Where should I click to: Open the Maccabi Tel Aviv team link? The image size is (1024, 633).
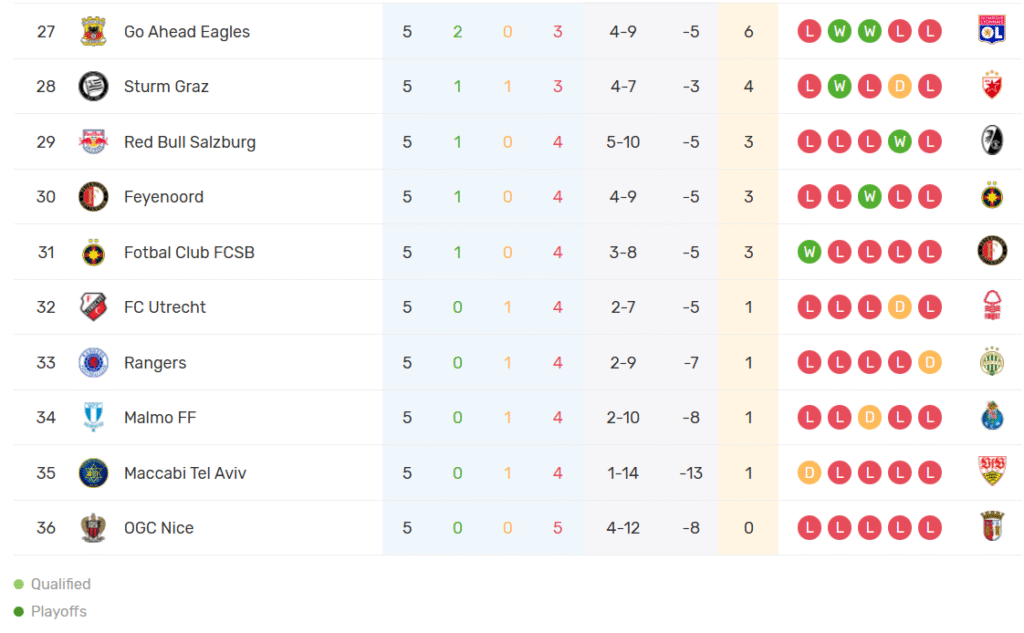click(x=184, y=473)
